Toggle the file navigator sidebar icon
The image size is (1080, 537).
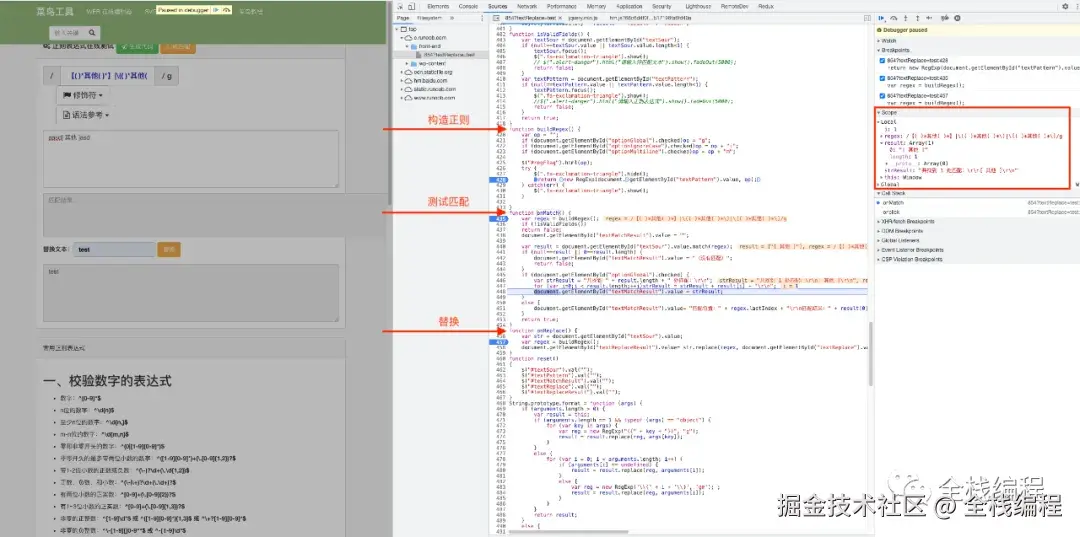tap(497, 18)
